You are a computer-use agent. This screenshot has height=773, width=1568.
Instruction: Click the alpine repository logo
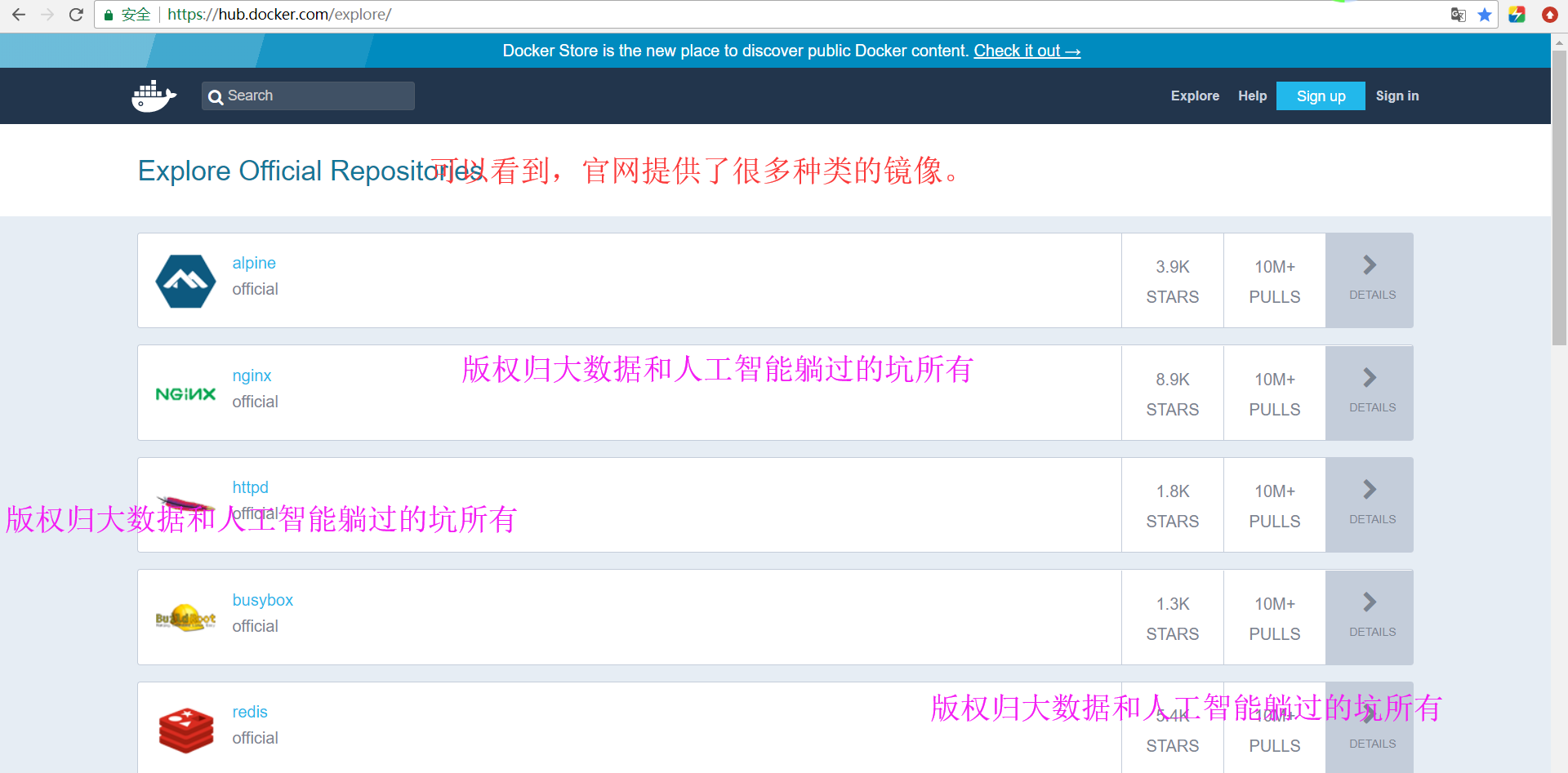(186, 281)
